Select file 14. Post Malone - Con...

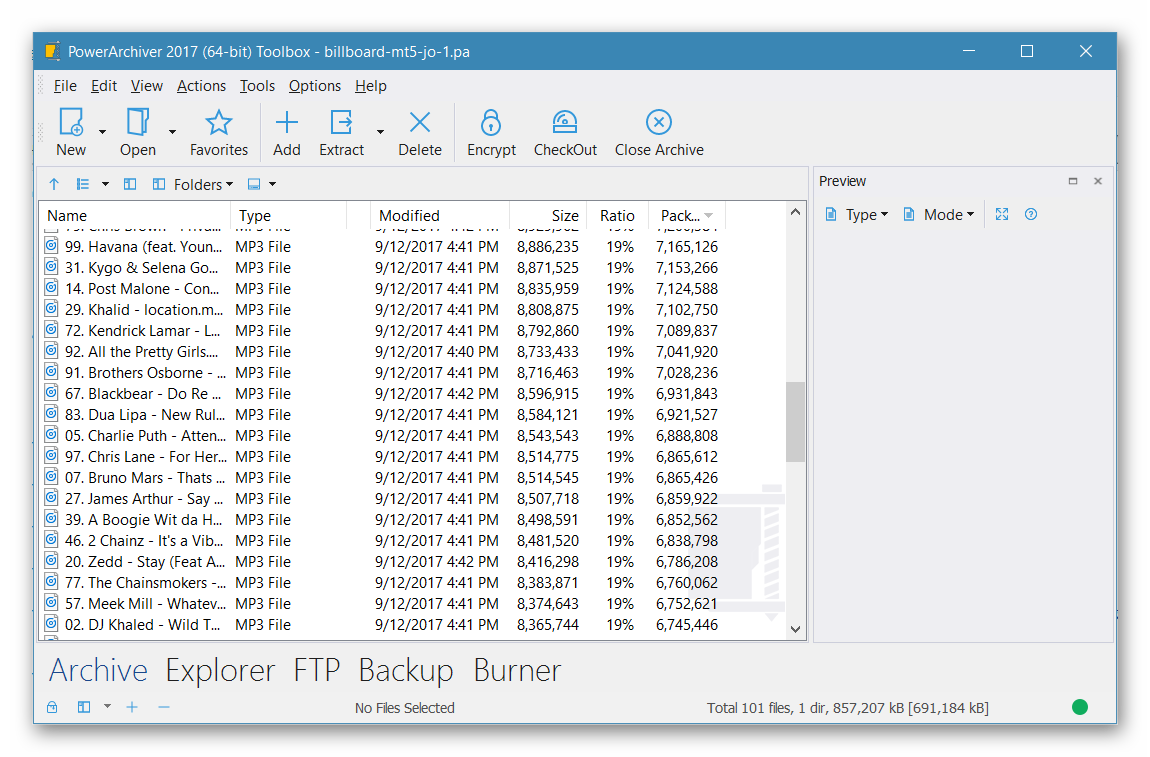pos(381,289)
